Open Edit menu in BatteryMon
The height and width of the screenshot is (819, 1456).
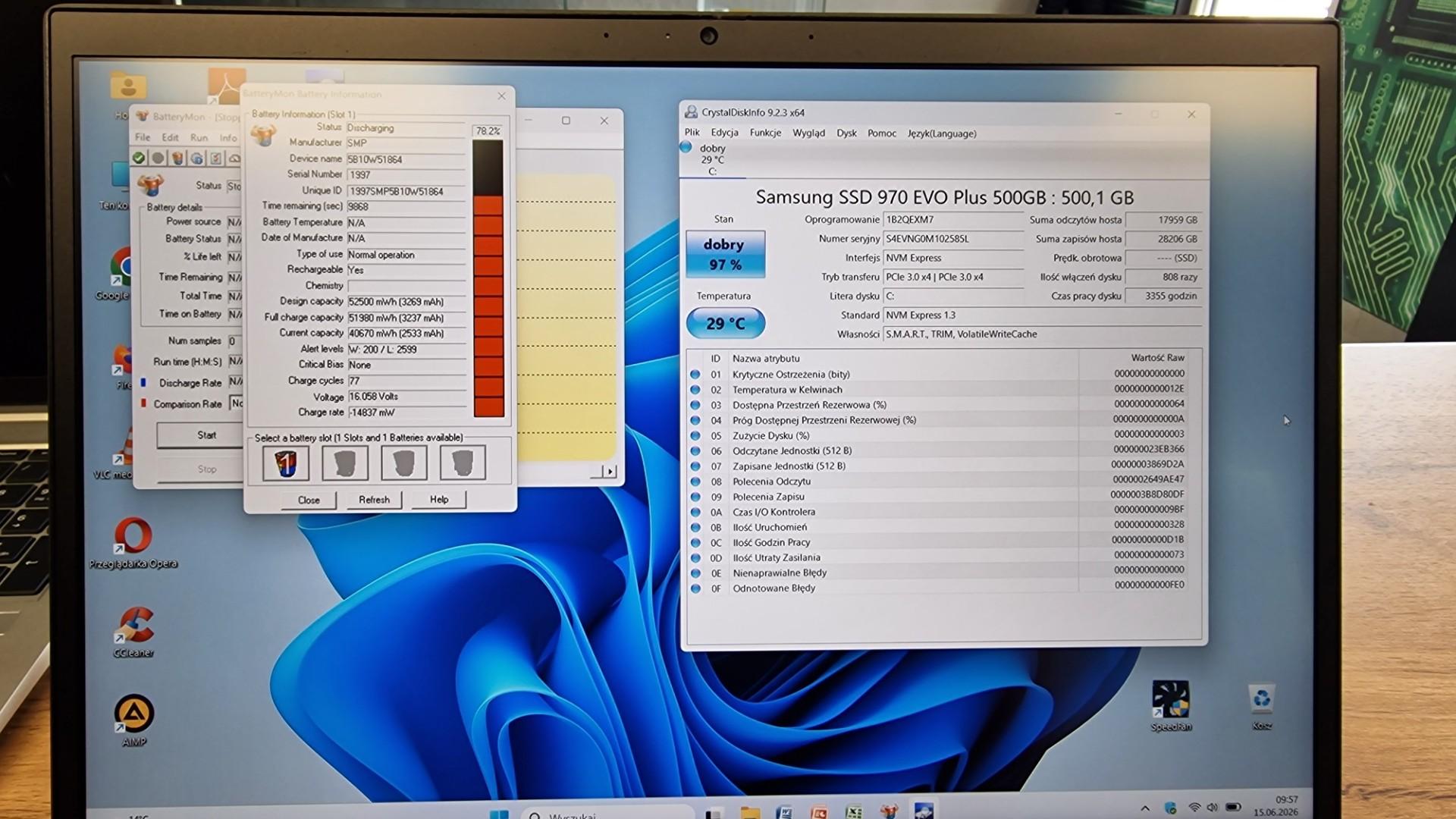170,137
